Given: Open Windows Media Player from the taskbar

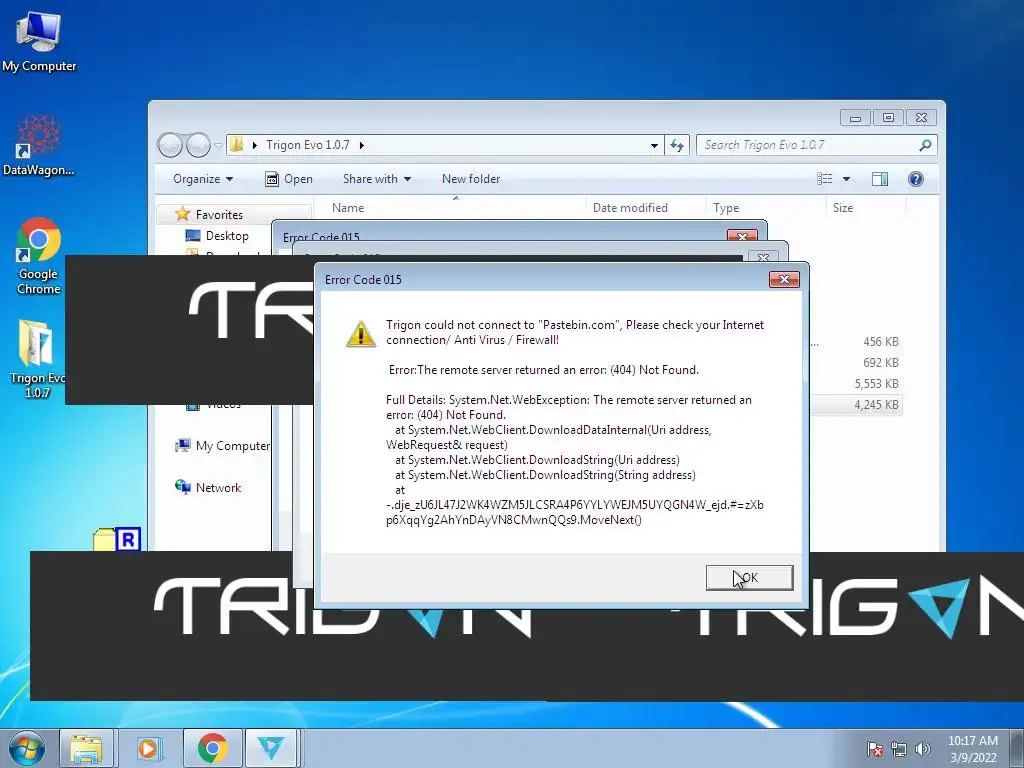Looking at the screenshot, I should tap(149, 748).
